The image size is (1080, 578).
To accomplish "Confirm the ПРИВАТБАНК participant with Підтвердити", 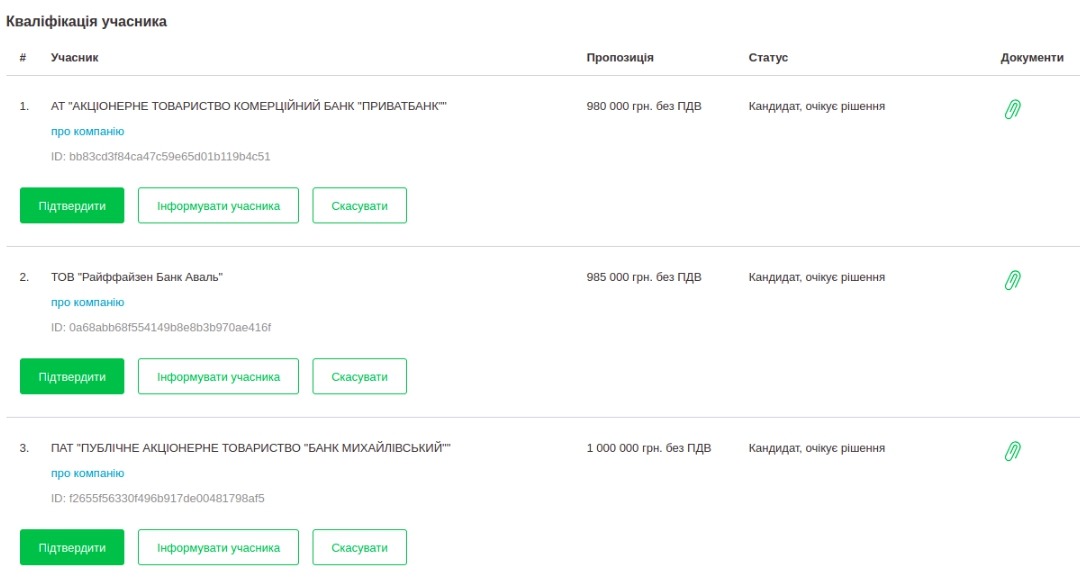I will click(x=72, y=205).
